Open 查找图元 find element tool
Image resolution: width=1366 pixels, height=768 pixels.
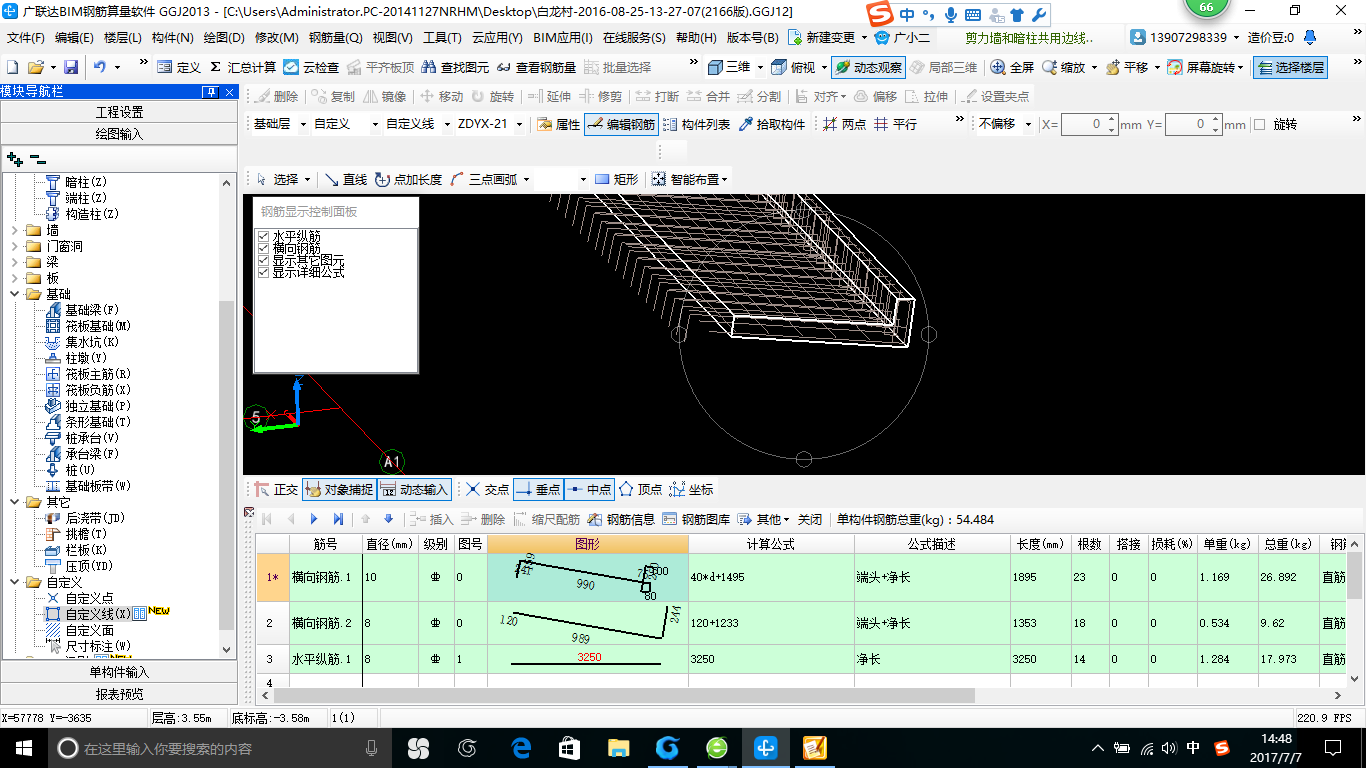[455, 67]
